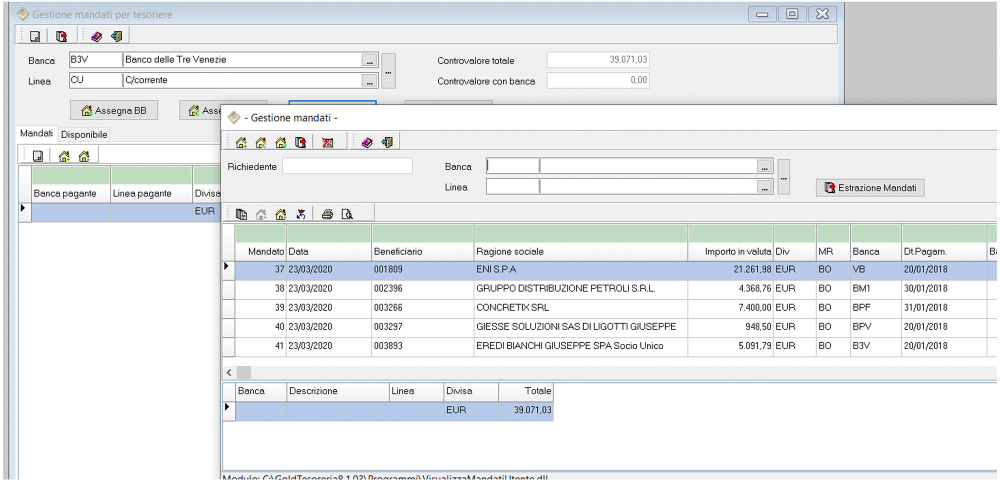Switch to the Disponibile tab
This screenshot has width=1000, height=483.
pos(84,134)
